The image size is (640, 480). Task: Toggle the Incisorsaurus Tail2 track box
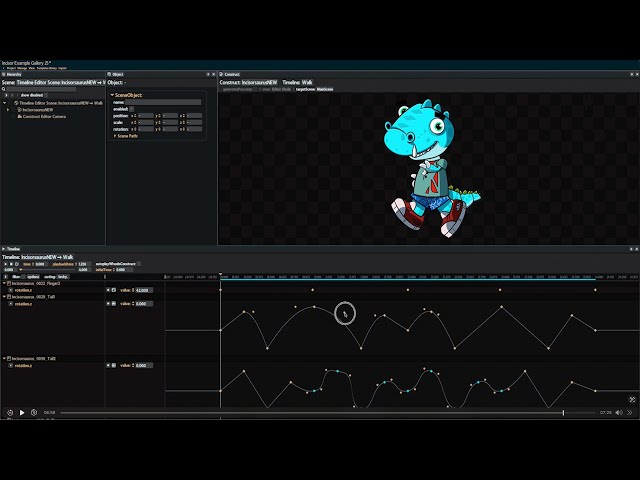pyautogui.click(x=9, y=358)
